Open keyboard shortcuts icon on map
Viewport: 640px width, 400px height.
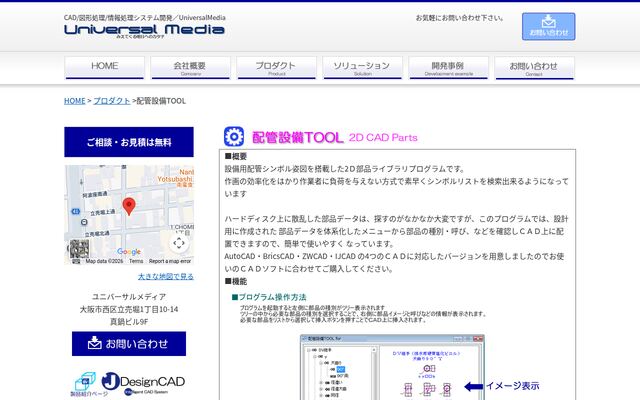[x=76, y=261]
